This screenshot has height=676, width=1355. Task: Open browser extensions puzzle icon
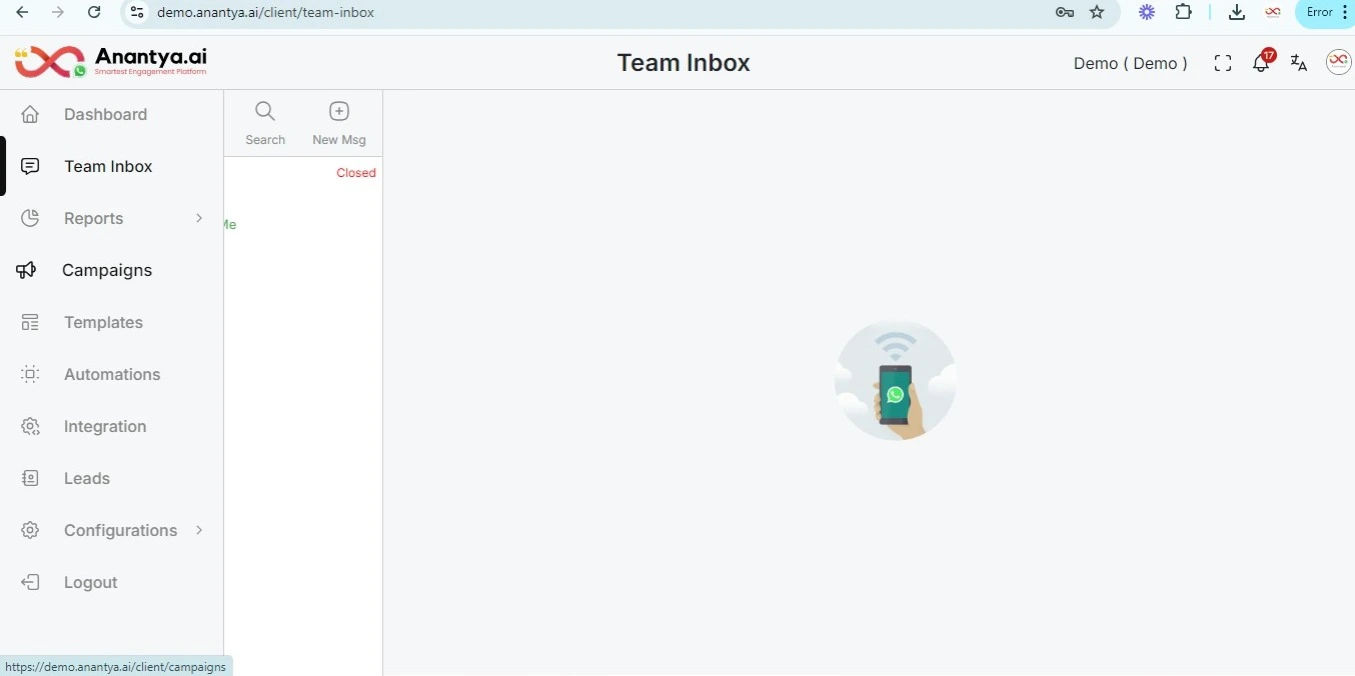pyautogui.click(x=1183, y=12)
